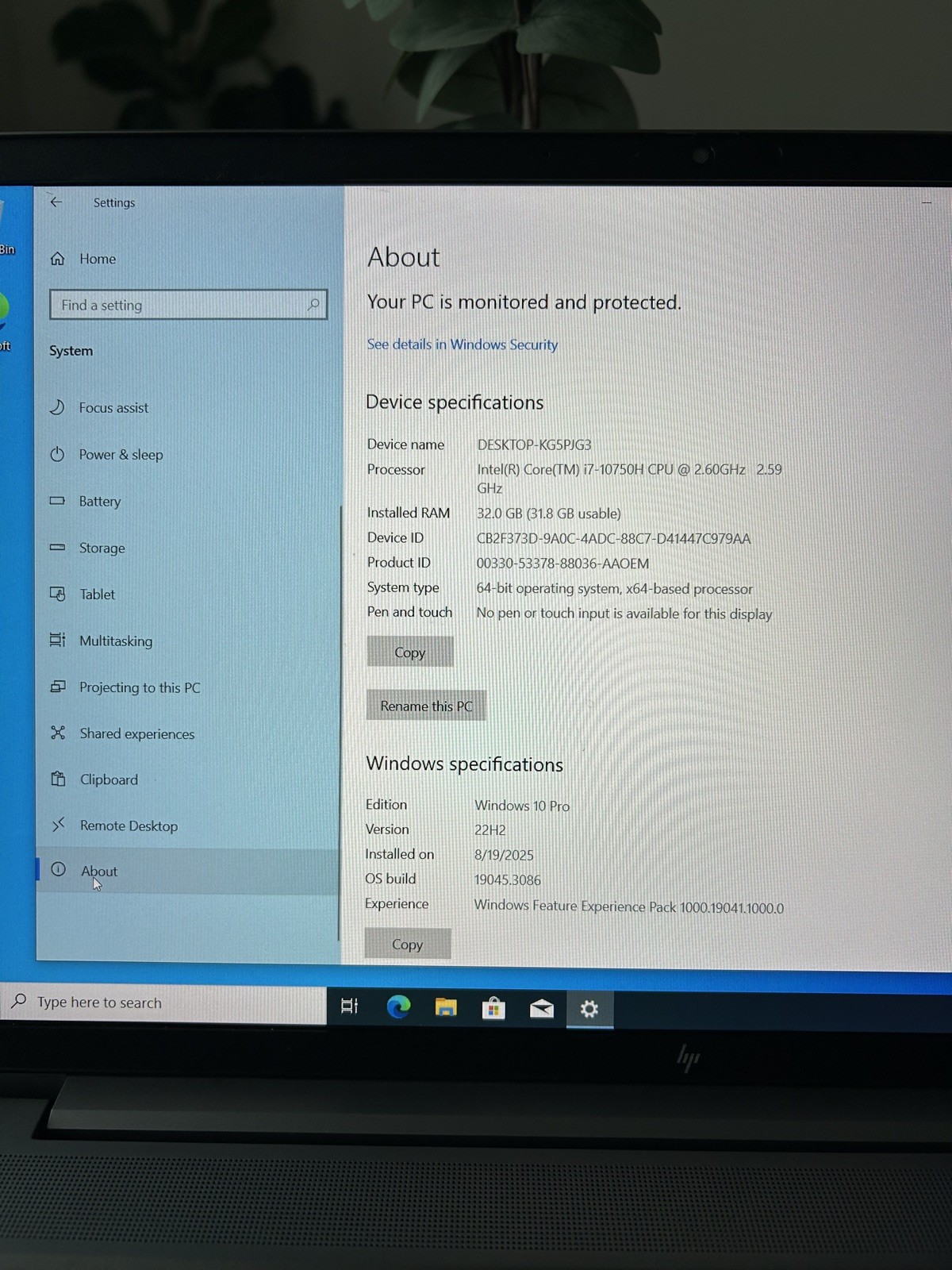Click the About info icon

click(x=59, y=869)
